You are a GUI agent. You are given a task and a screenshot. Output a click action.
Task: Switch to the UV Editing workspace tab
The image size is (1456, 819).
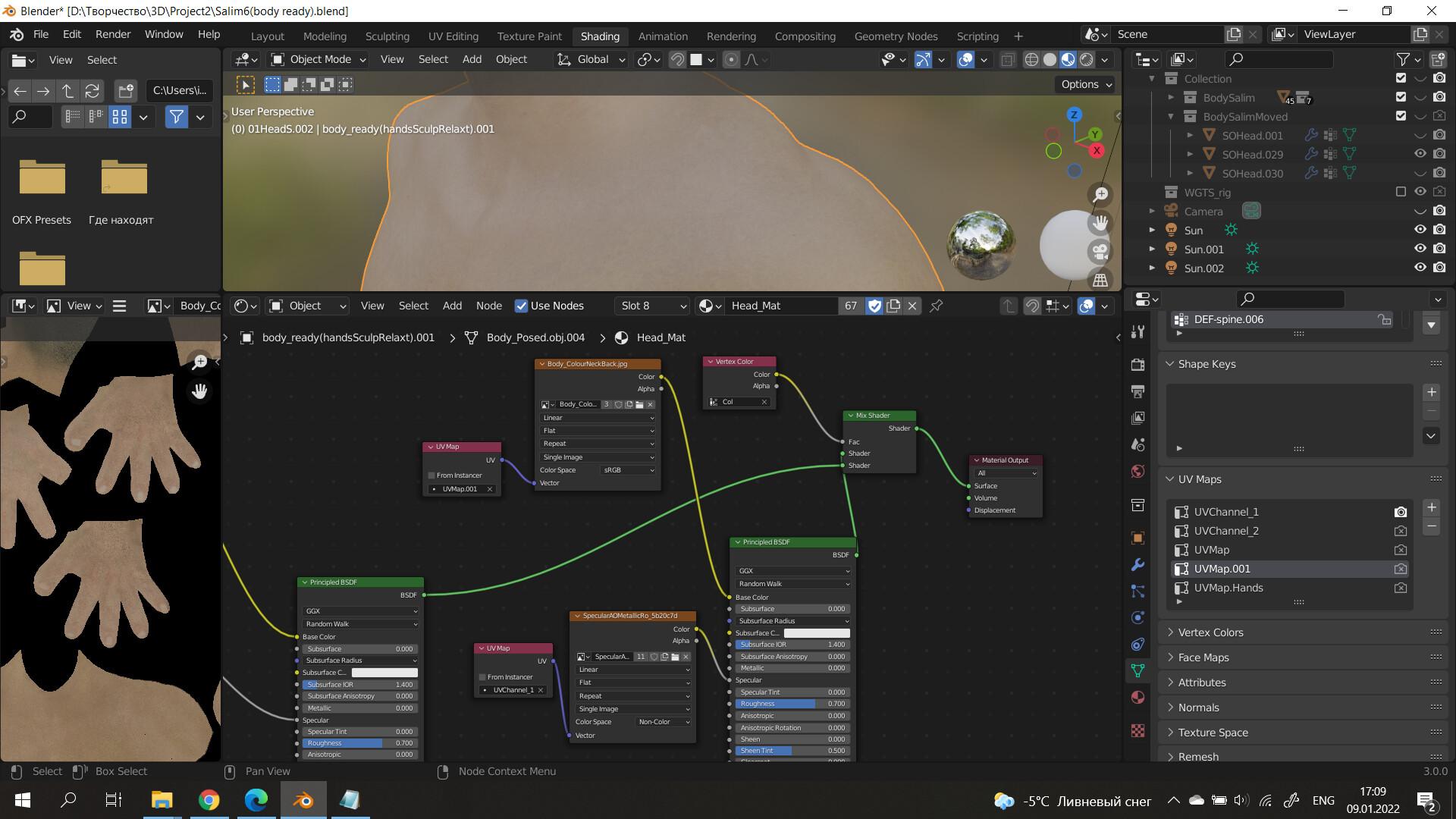pos(453,36)
